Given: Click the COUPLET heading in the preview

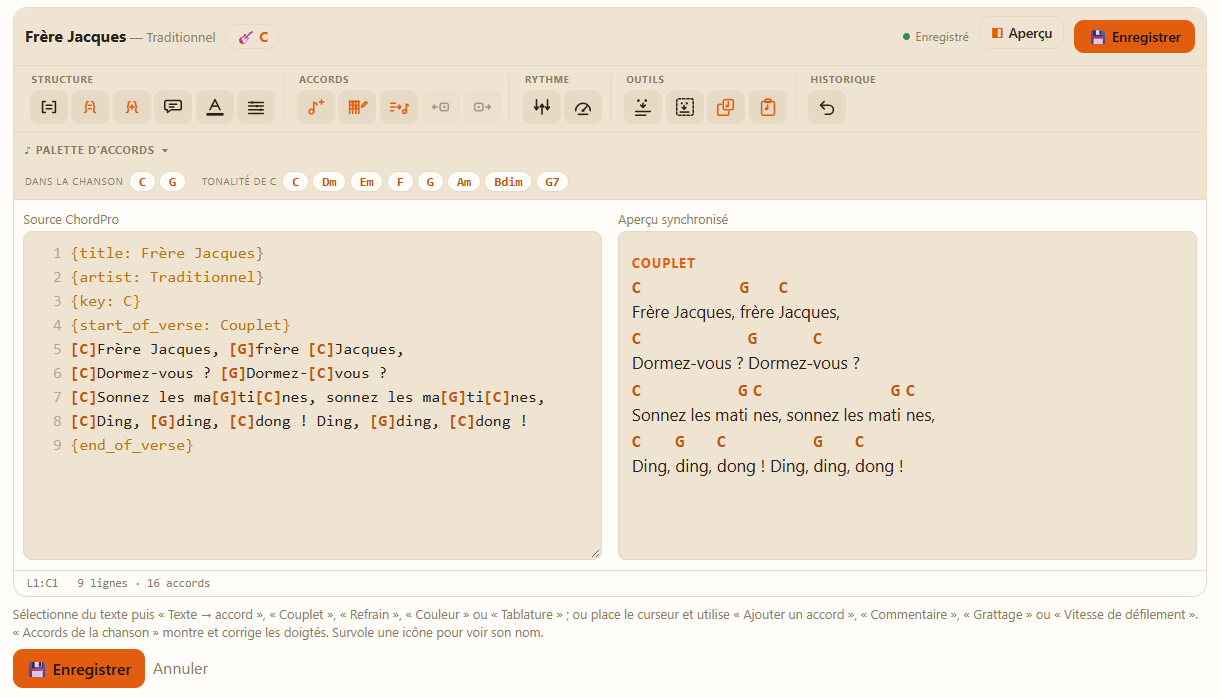Looking at the screenshot, I should point(664,263).
